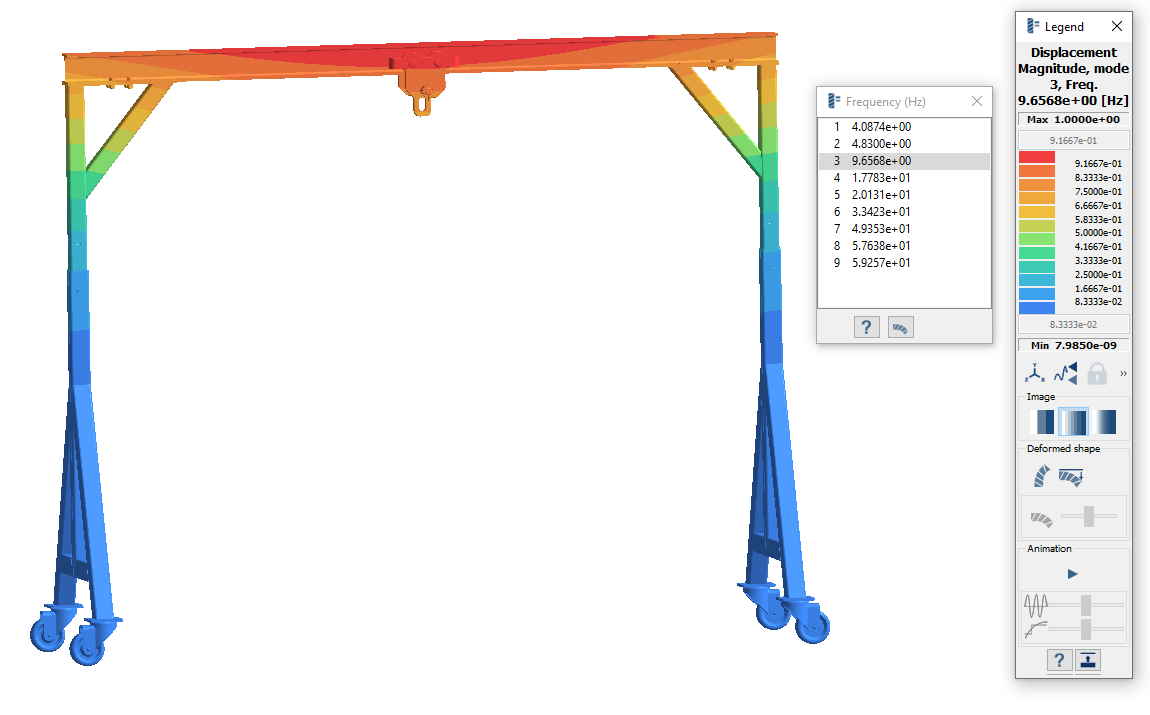The width and height of the screenshot is (1150, 715).
Task: Click the Legend panel title icon
Action: pyautogui.click(x=1033, y=26)
